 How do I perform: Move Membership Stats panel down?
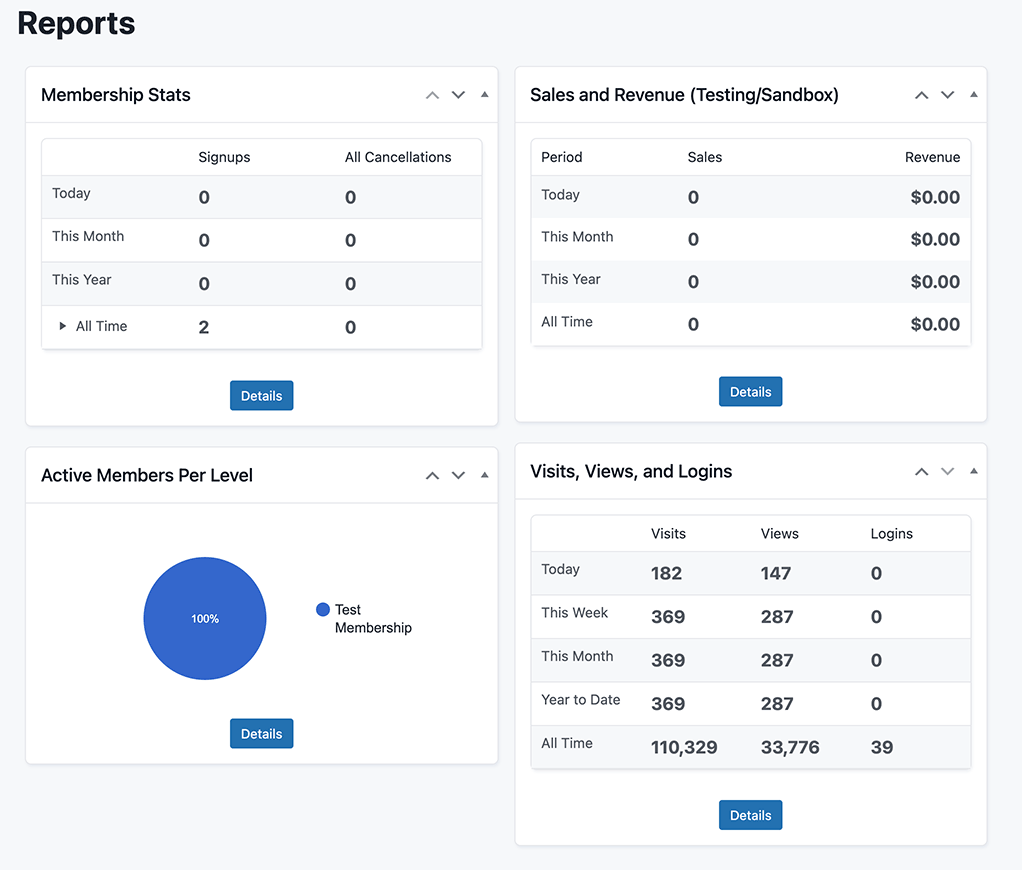[458, 95]
